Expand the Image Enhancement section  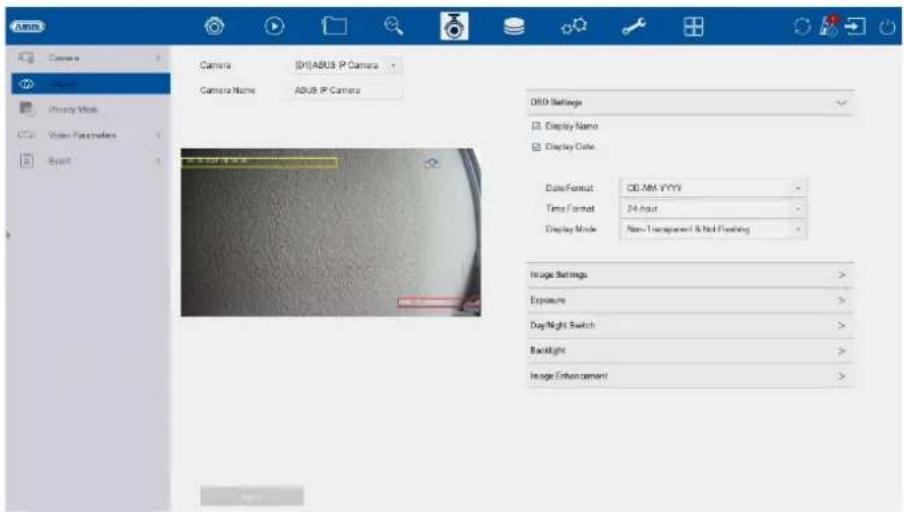(x=690, y=376)
